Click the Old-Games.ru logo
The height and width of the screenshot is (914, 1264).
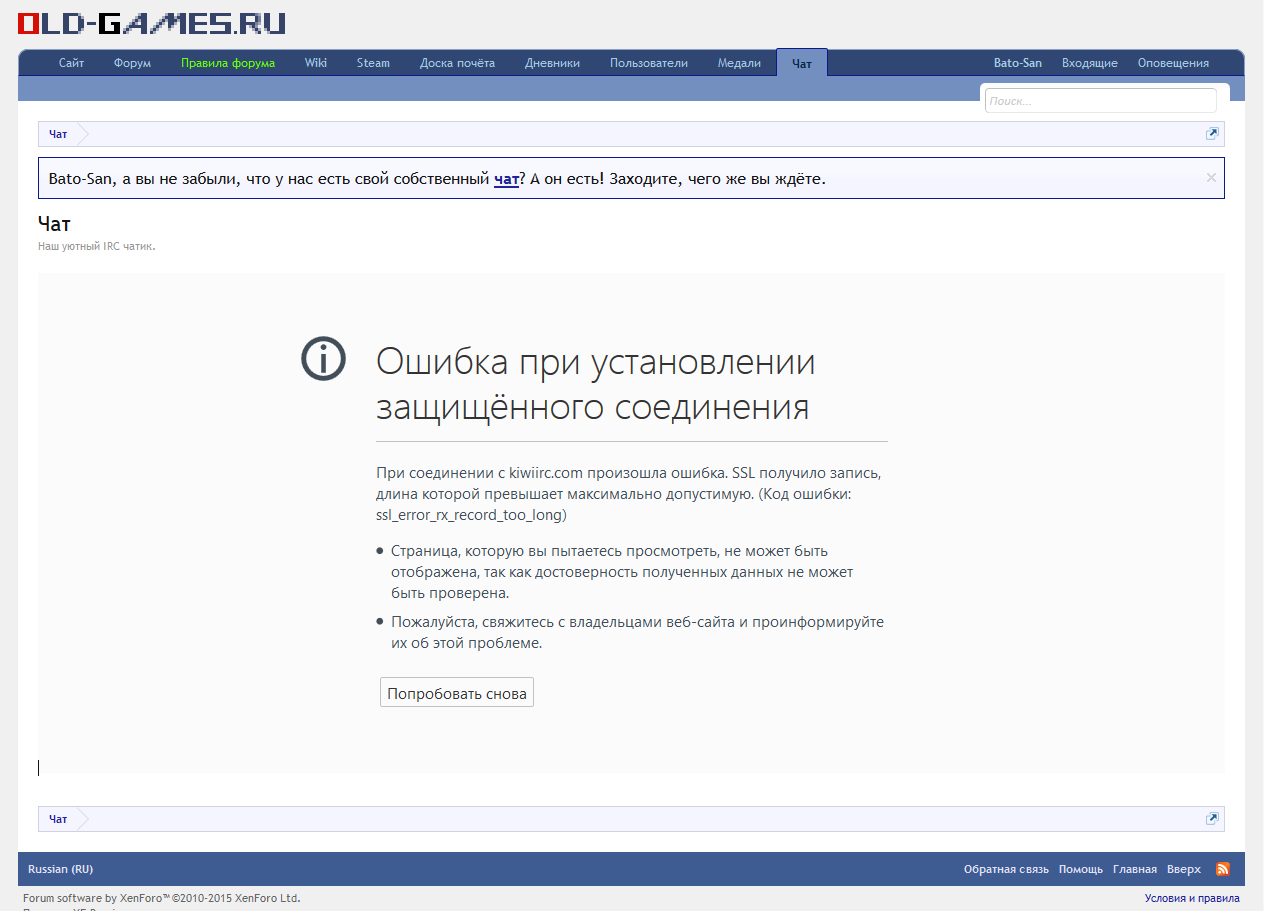152,23
